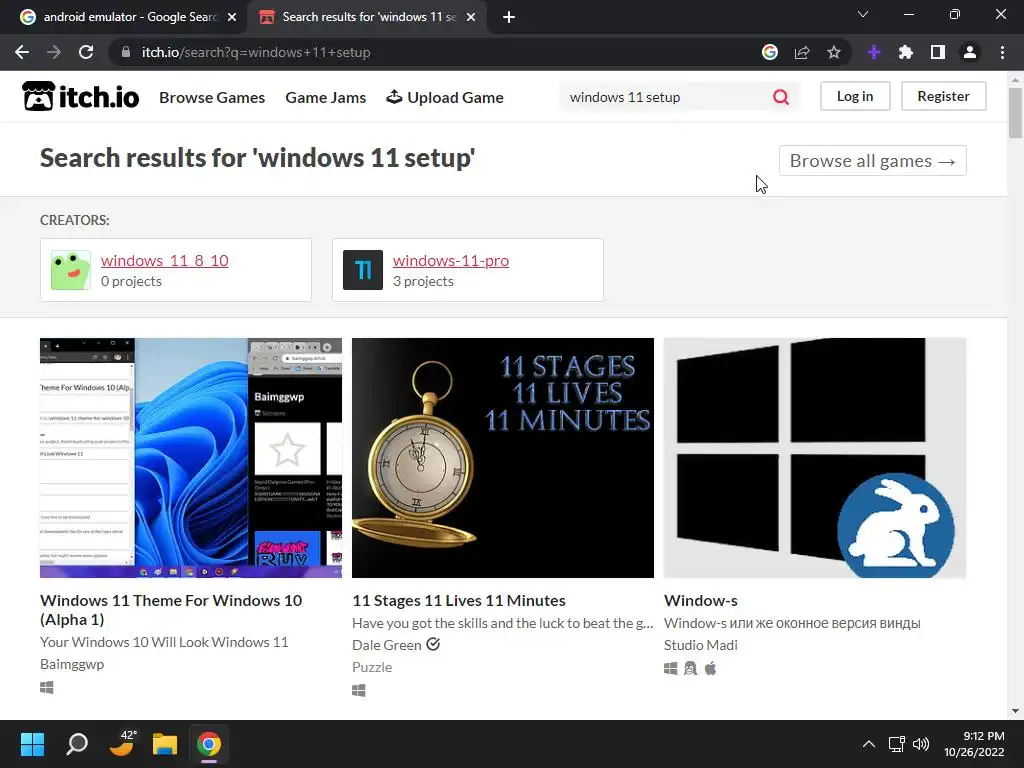Click the Window-s black logo thumbnail
1024x768 pixels.
(815, 458)
